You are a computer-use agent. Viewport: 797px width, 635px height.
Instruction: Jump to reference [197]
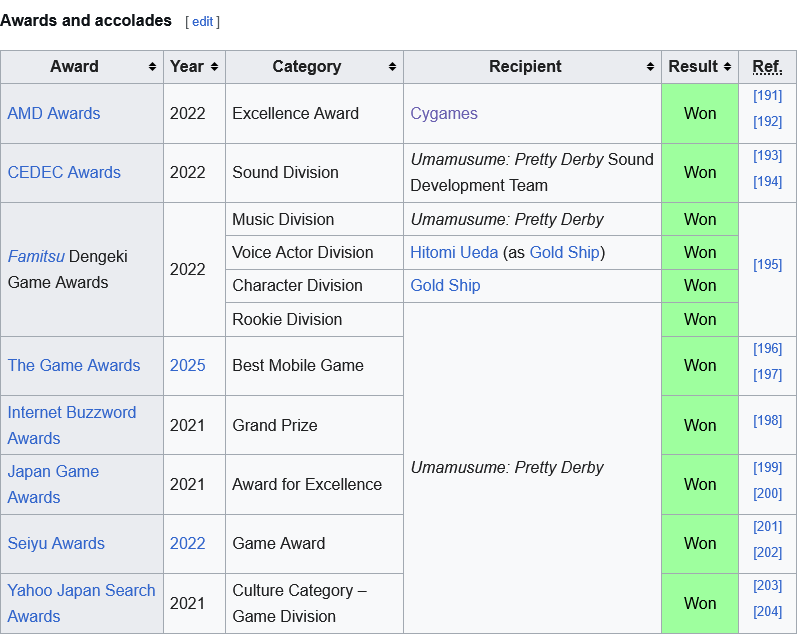[768, 374]
